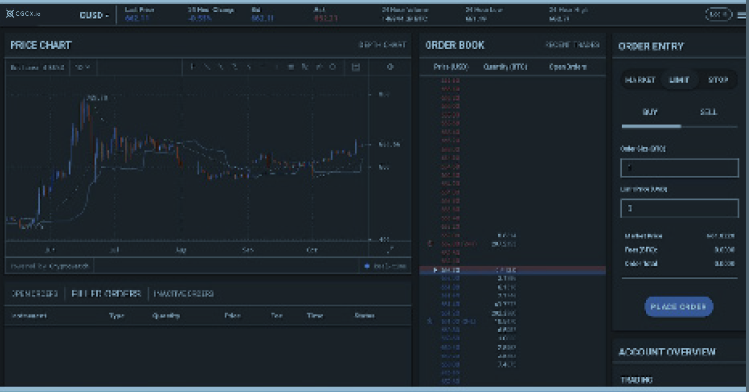Click the save icon in chart toolbar
This screenshot has width=749, height=392.
(x=356, y=67)
